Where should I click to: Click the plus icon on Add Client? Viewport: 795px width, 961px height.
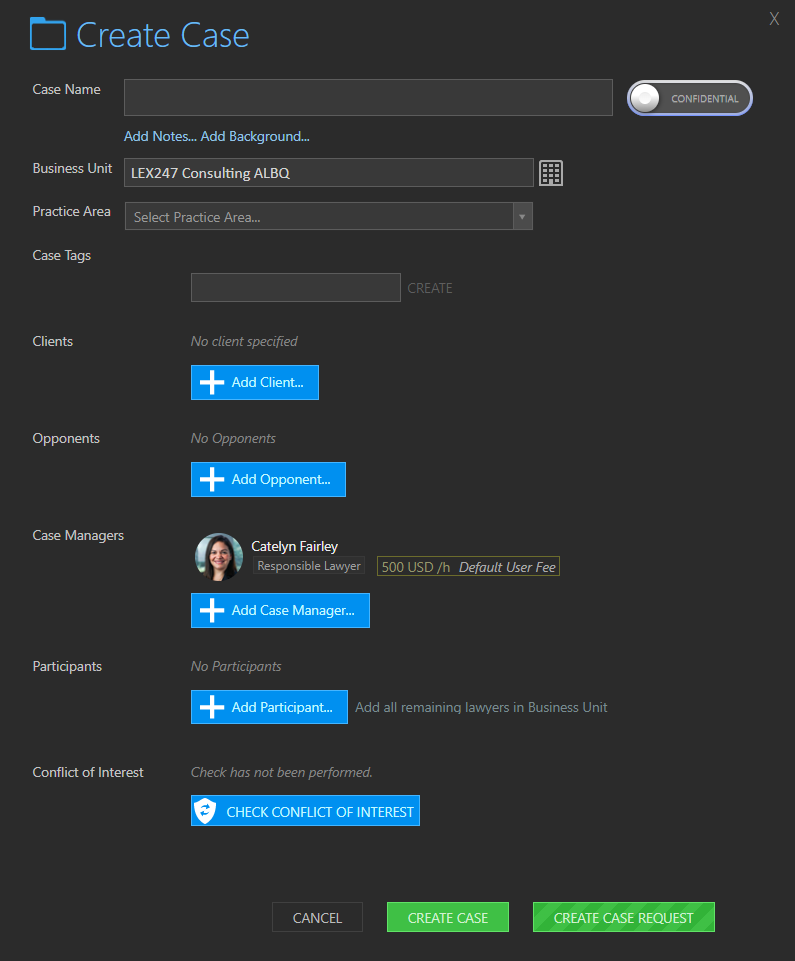tap(210, 382)
